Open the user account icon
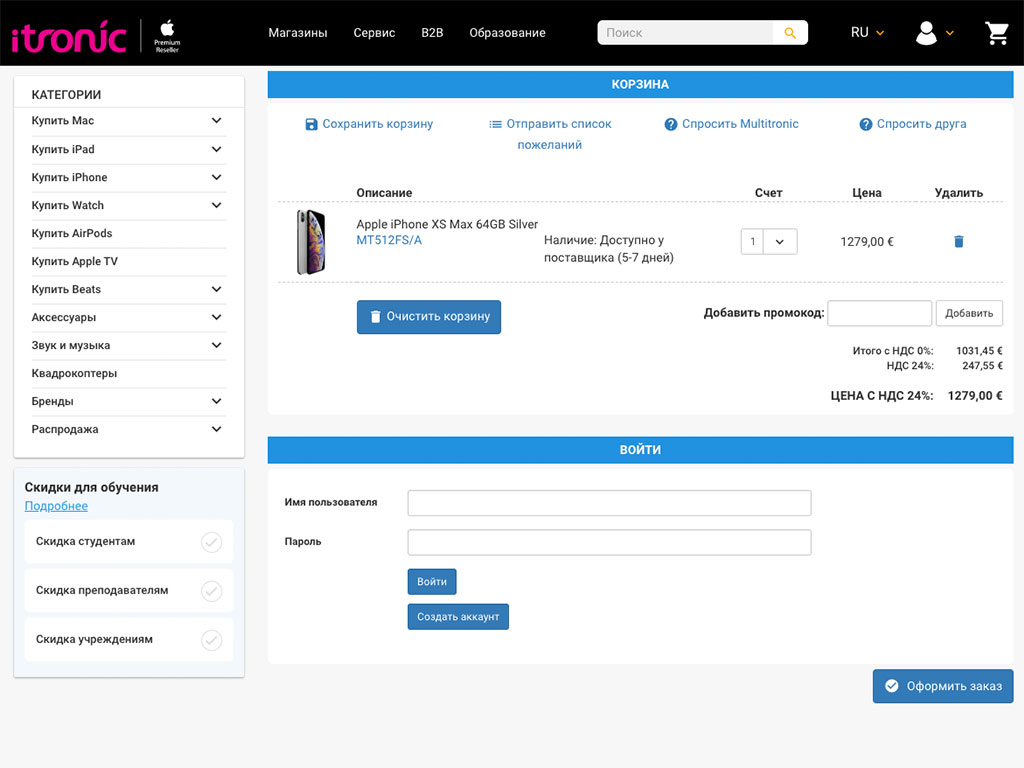1024x768 pixels. pos(926,33)
